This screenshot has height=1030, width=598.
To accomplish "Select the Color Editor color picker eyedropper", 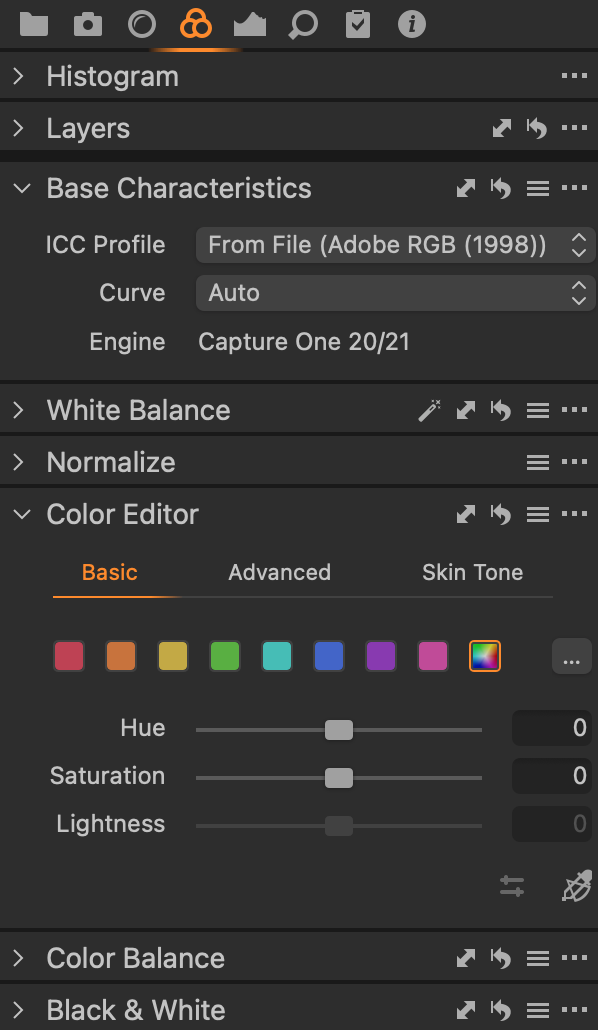I will tap(577, 886).
